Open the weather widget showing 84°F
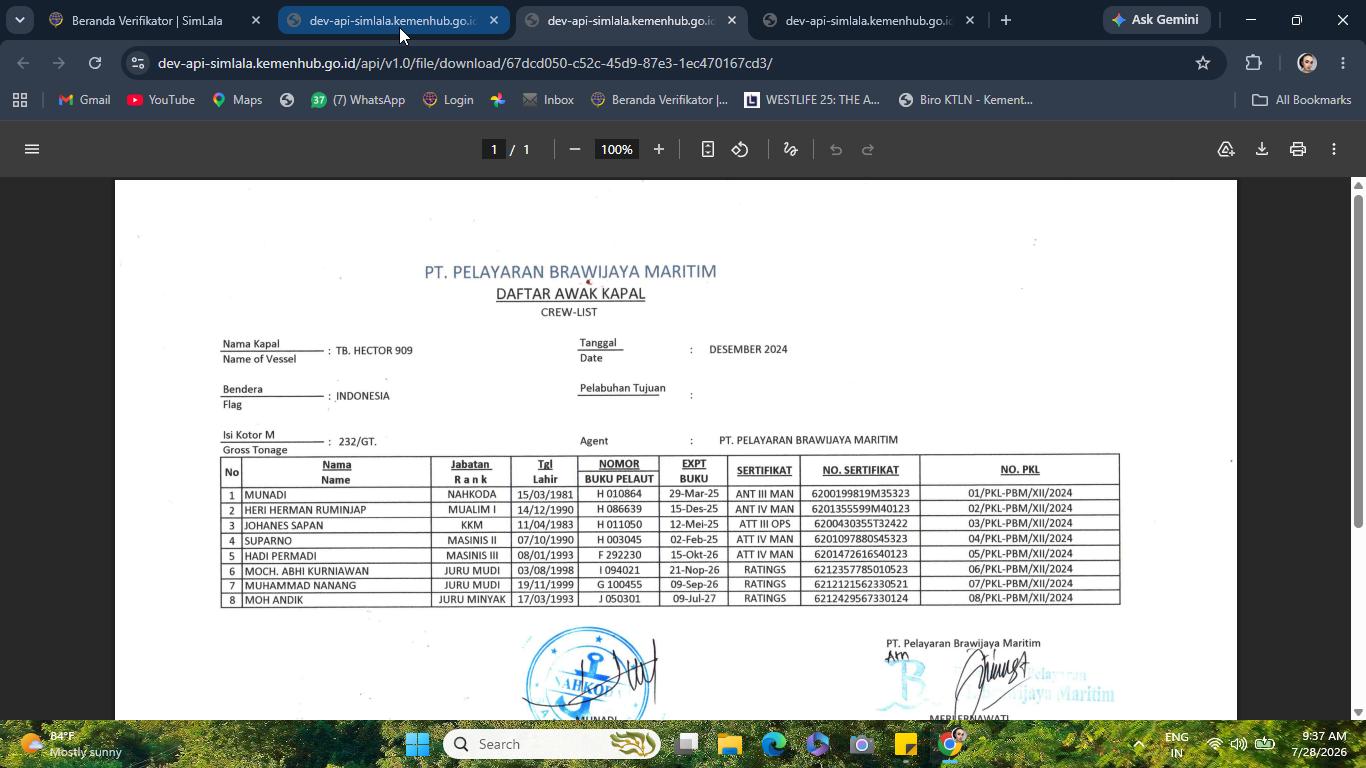Viewport: 1366px width, 768px height. click(70, 744)
